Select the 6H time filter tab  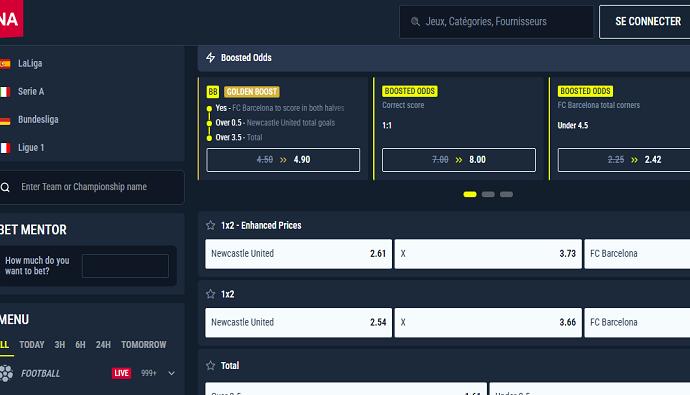coord(81,345)
